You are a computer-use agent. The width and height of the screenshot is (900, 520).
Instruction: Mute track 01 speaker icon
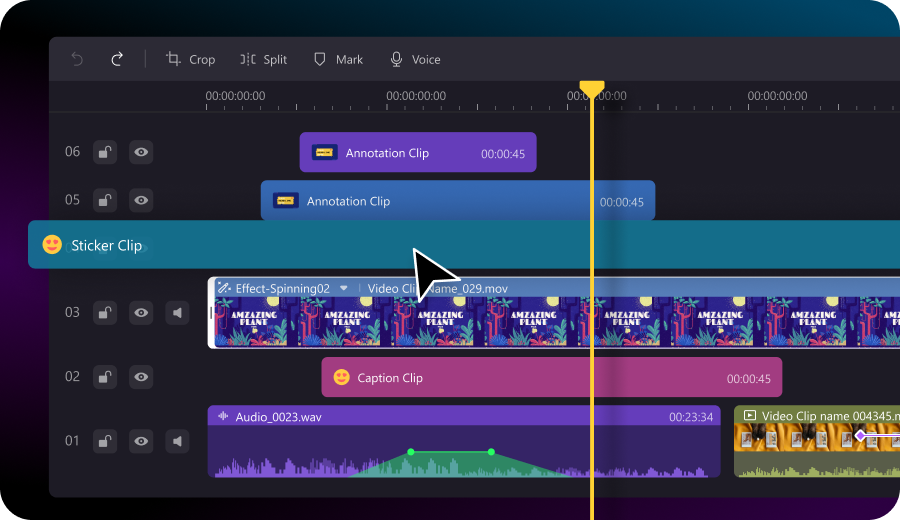click(x=177, y=441)
